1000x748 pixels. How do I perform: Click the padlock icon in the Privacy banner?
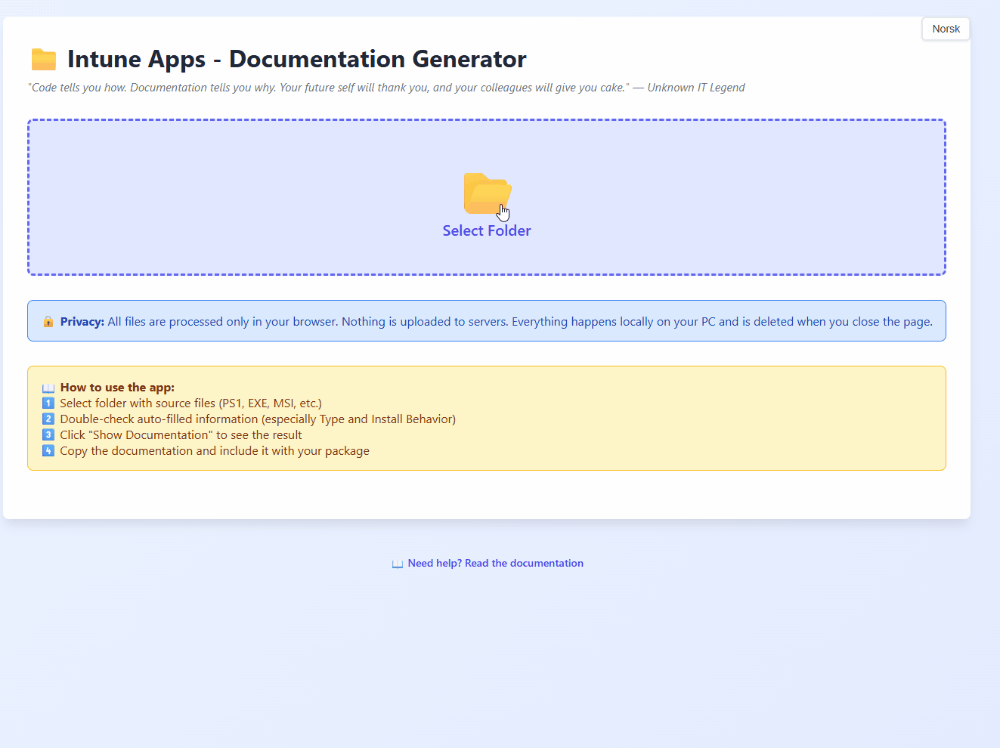click(48, 321)
